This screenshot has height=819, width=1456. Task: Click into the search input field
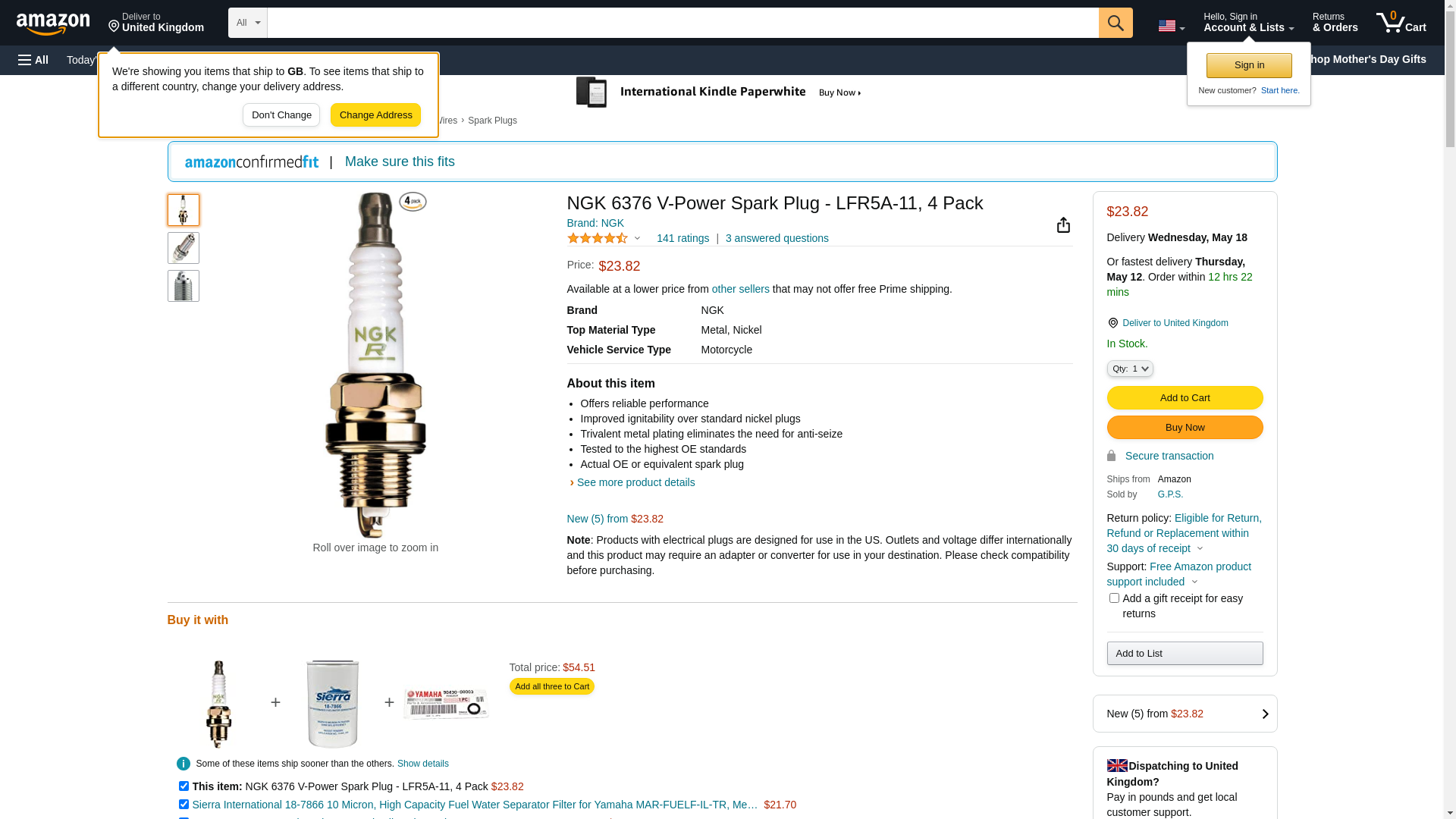click(682, 23)
